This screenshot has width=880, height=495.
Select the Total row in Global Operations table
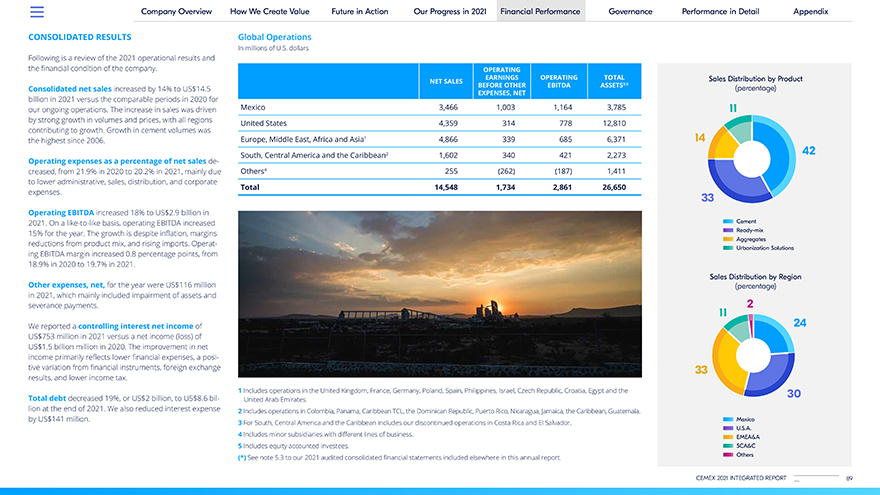(x=439, y=187)
